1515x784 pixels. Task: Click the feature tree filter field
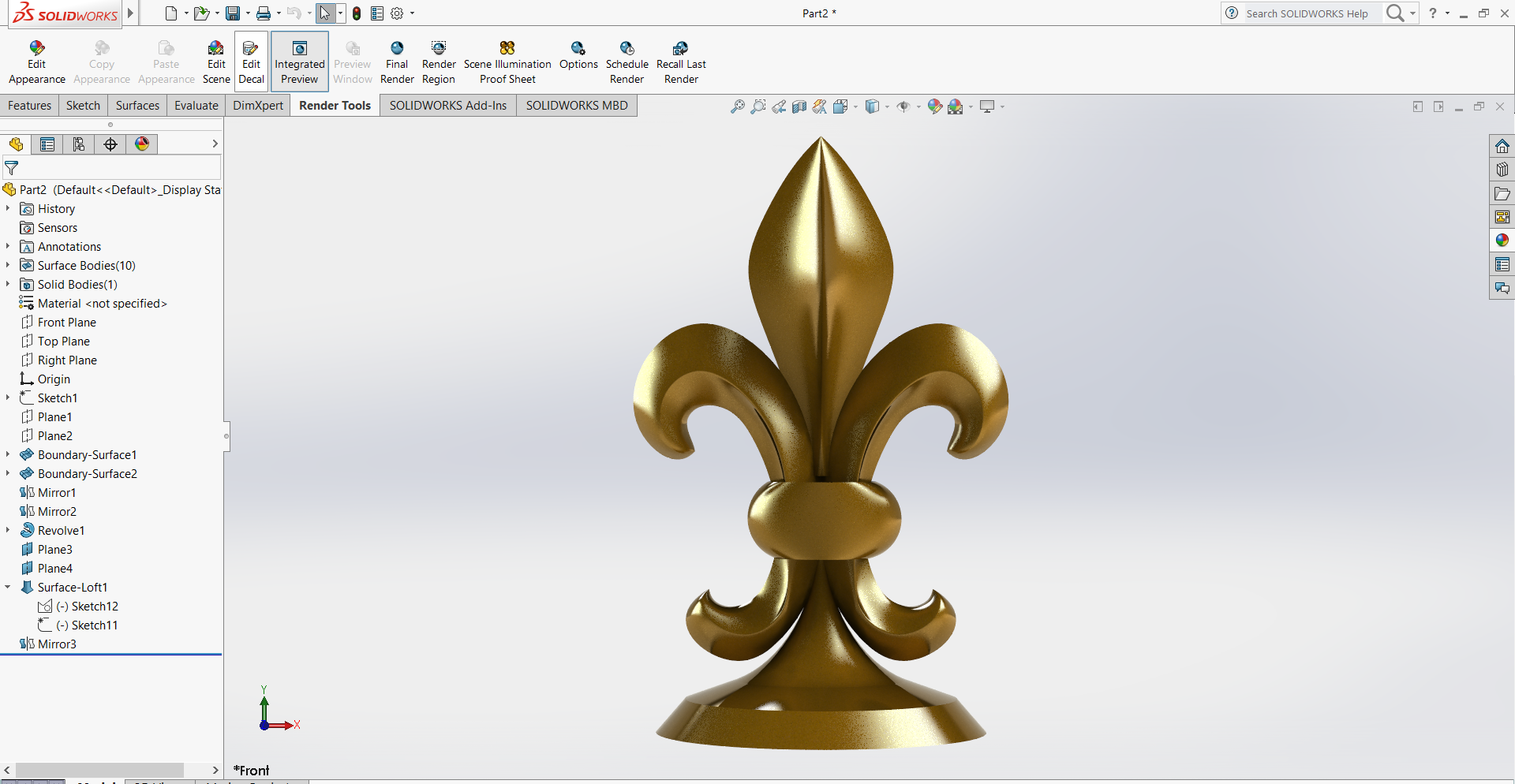(x=112, y=167)
